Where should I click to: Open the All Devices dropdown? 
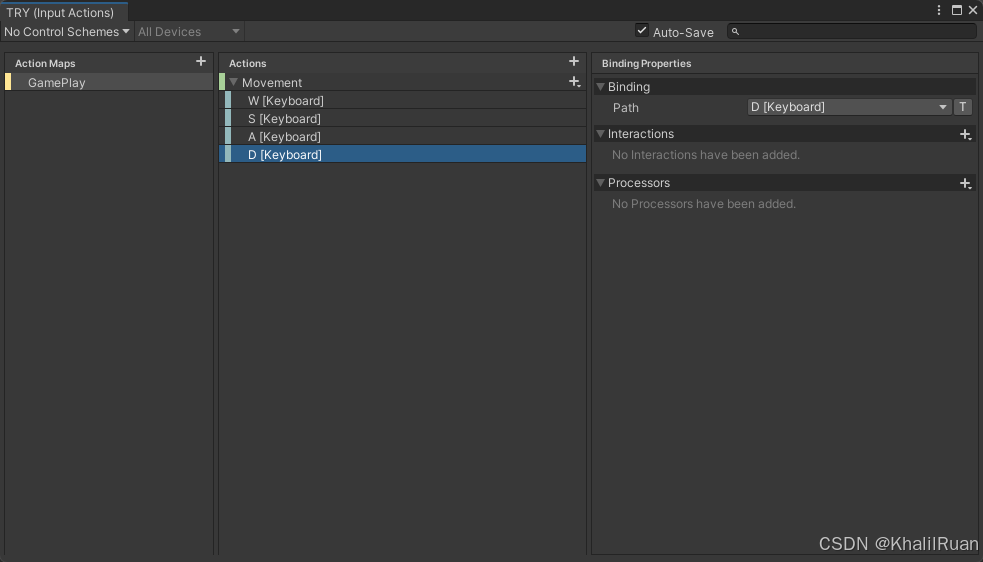[189, 31]
